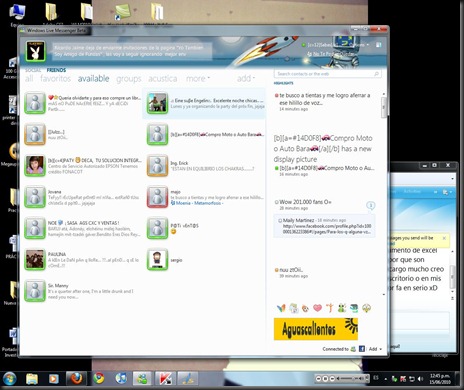The height and width of the screenshot is (390, 464).
Task: Click the Paint taskbar button
Action: coord(187,379)
